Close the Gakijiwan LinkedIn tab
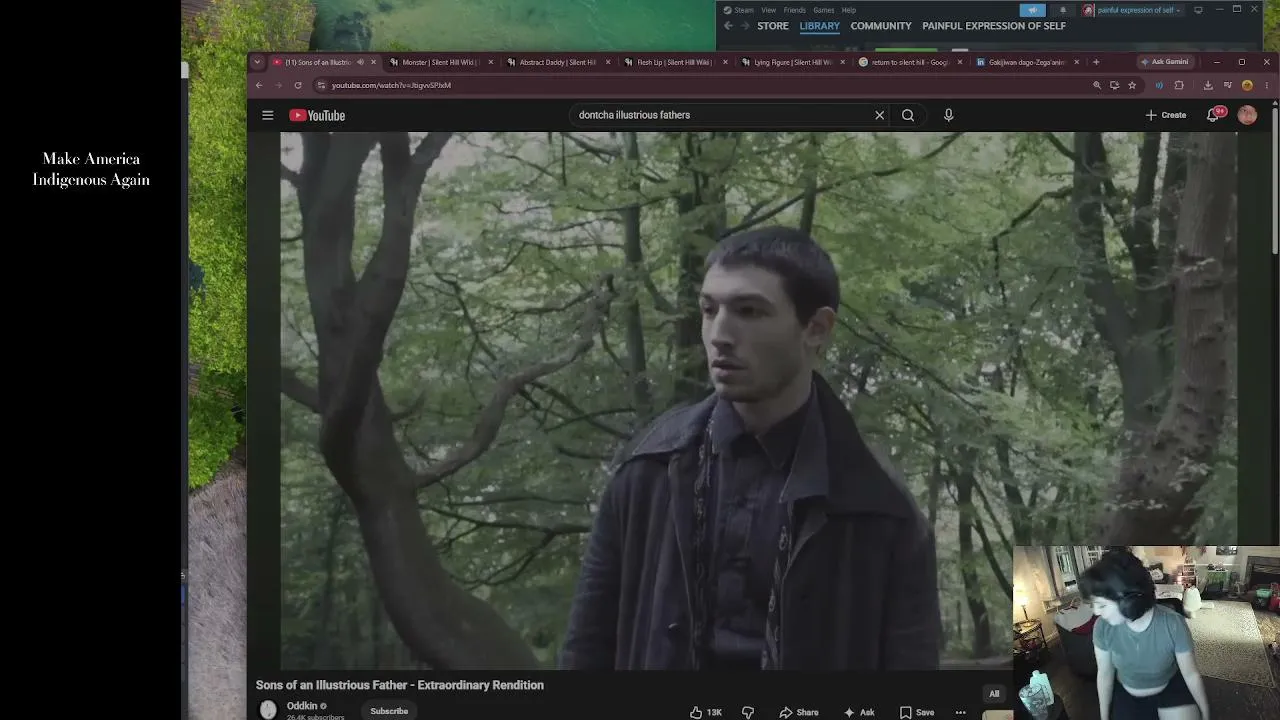Viewport: 1280px width, 720px height. tap(1077, 62)
